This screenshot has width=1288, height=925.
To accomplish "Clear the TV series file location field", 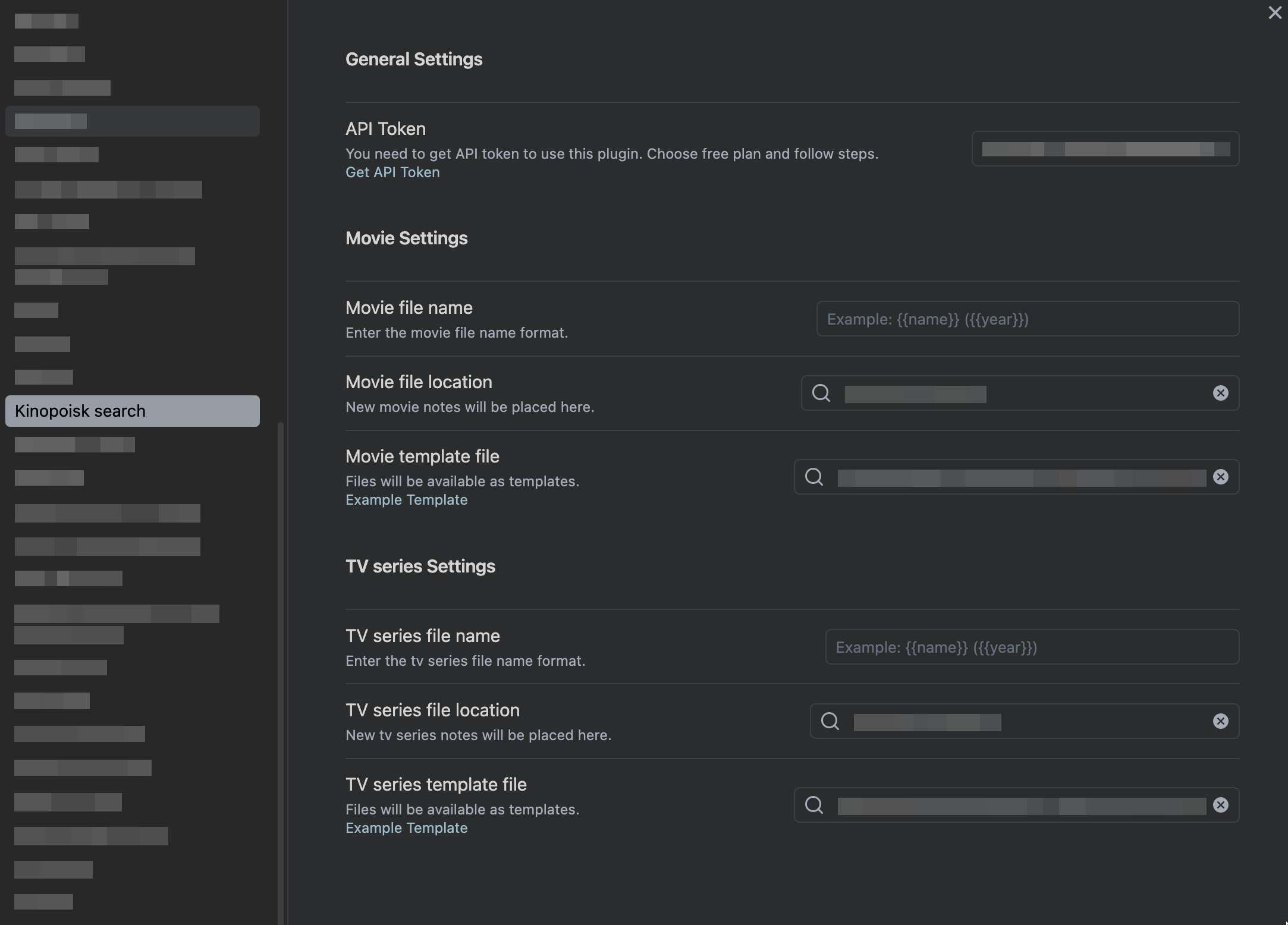I will pyautogui.click(x=1220, y=721).
